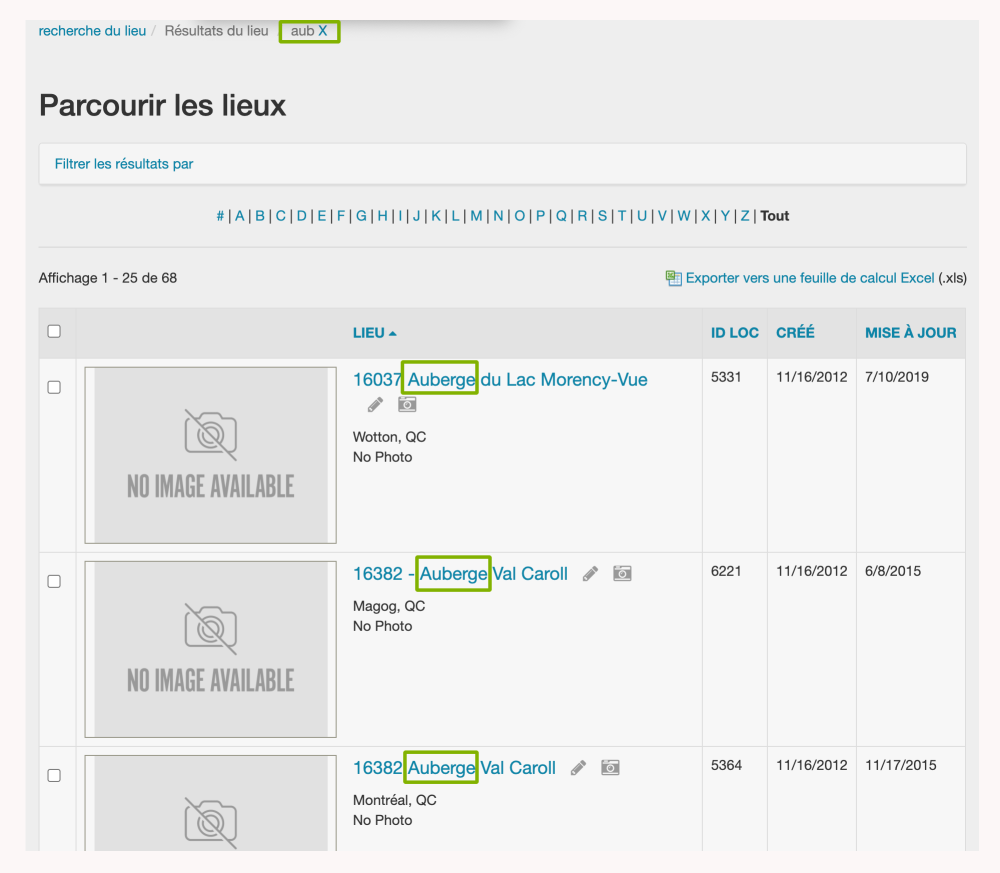Screen dimensions: 1000x873
Task: Go to 'recherche du lieu' breadcrumb link
Action: [92, 31]
